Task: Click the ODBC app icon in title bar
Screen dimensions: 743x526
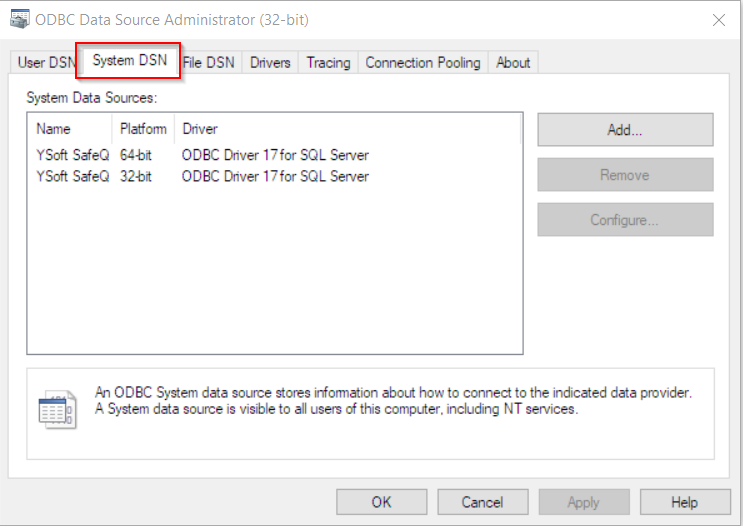Action: coord(19,20)
